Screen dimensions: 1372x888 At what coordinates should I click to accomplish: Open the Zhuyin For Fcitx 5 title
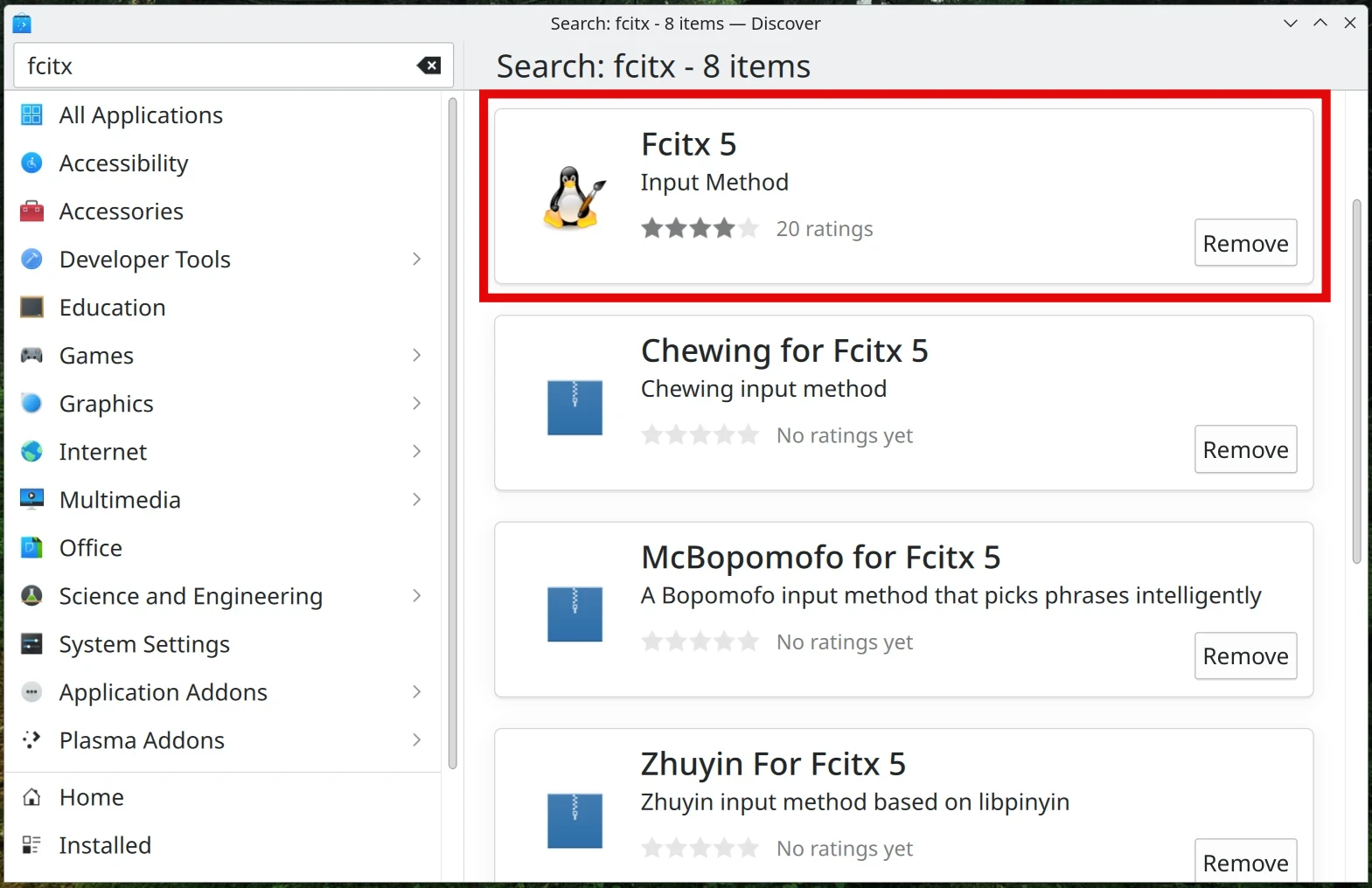tap(773, 764)
